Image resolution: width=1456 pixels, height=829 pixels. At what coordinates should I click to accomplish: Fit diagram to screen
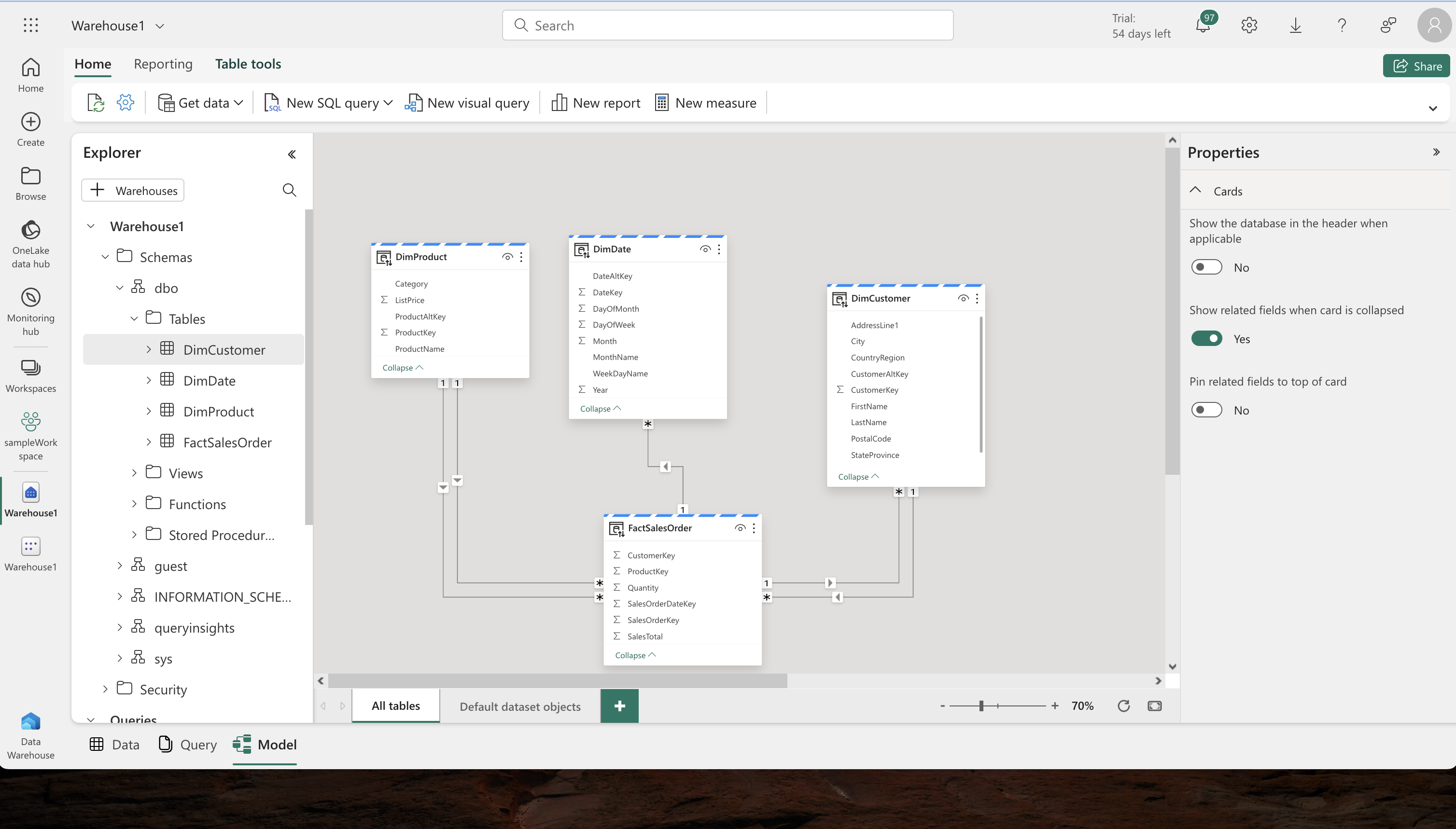1155,706
